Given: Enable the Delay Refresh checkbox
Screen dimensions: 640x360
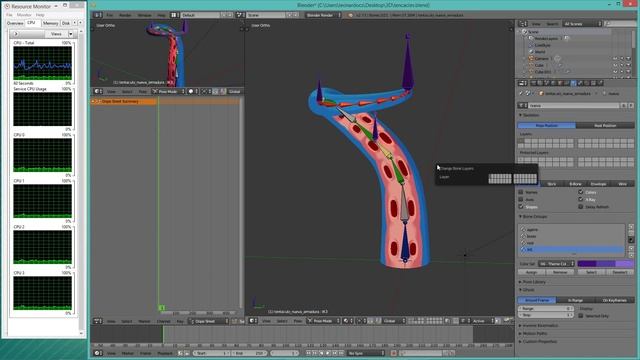Looking at the screenshot, I should click(581, 207).
